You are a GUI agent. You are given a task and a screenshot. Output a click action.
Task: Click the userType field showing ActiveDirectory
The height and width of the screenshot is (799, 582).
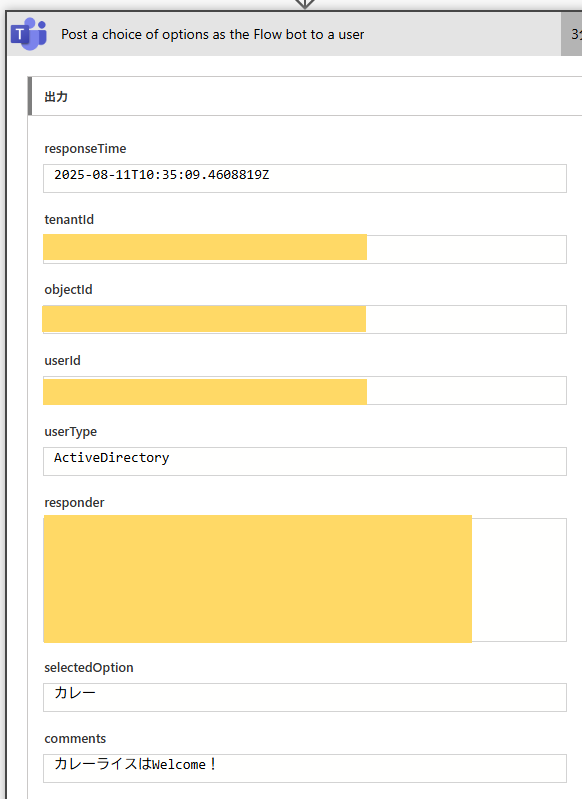pyautogui.click(x=305, y=461)
